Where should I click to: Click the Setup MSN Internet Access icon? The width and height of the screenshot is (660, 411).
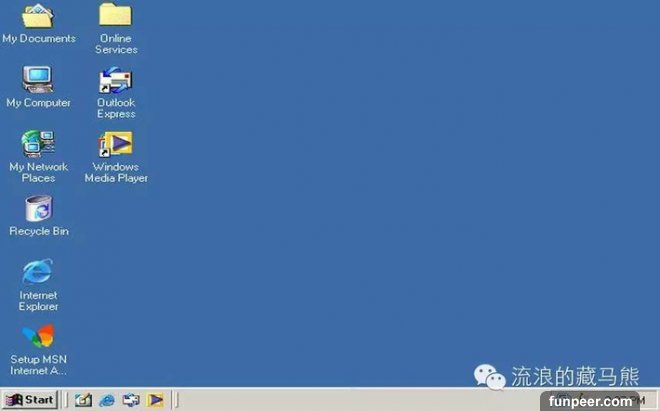point(38,337)
